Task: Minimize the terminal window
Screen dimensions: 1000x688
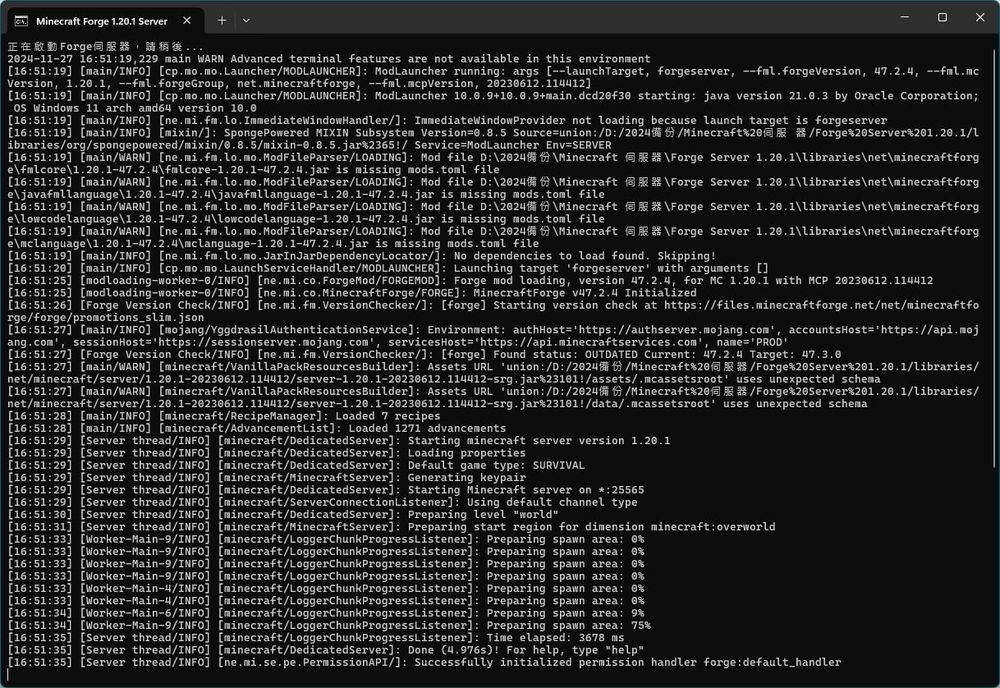Action: pos(896,17)
